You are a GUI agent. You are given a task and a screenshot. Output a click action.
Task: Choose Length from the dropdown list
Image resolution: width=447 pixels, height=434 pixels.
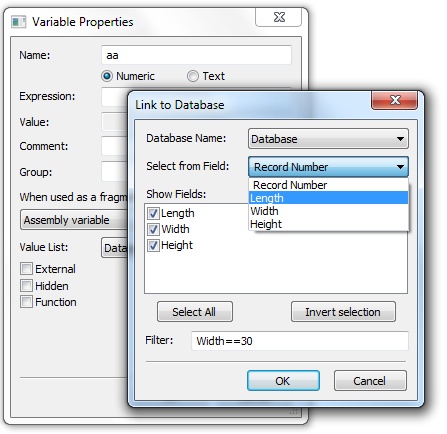tap(329, 198)
